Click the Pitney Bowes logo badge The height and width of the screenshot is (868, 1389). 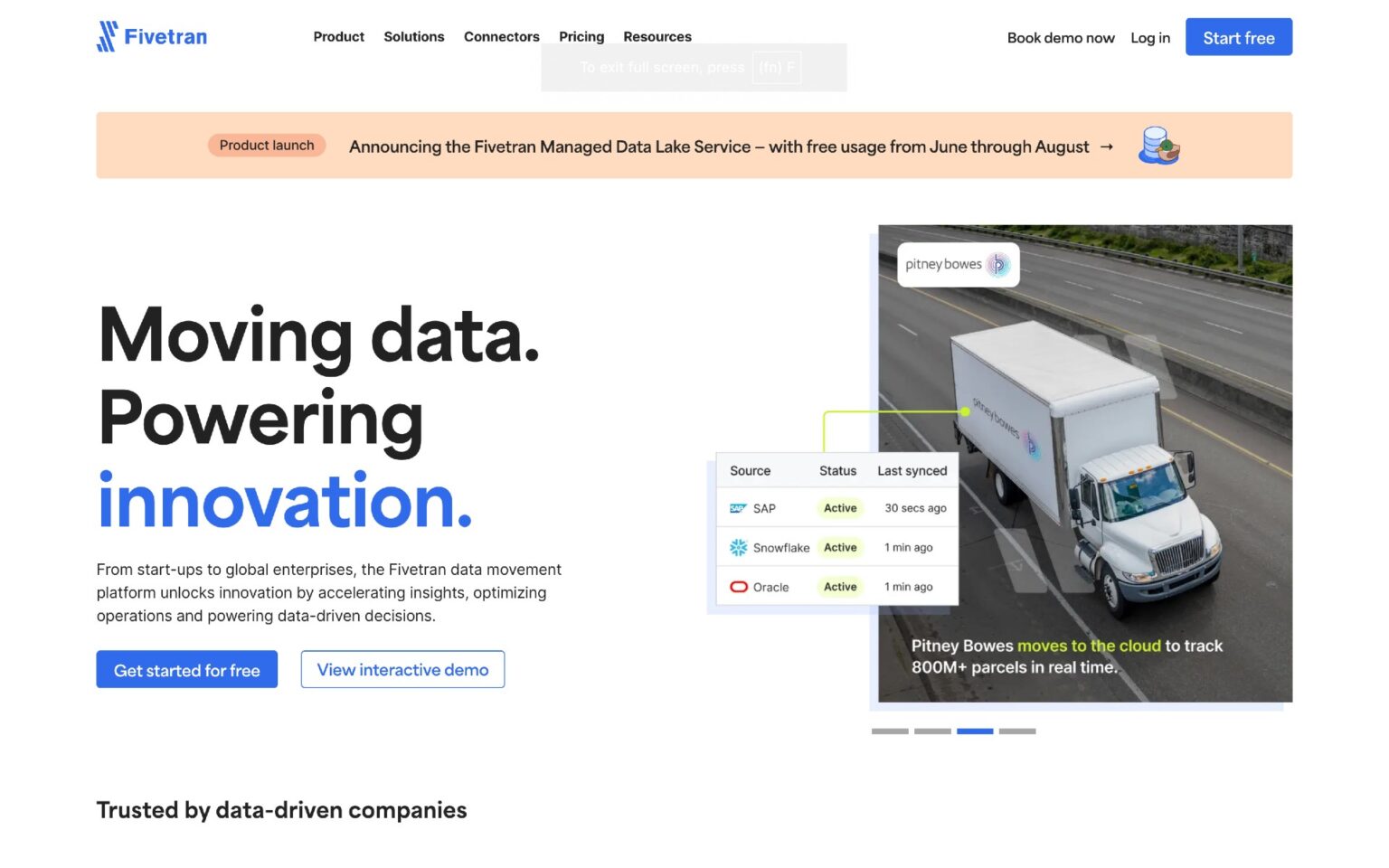click(957, 264)
